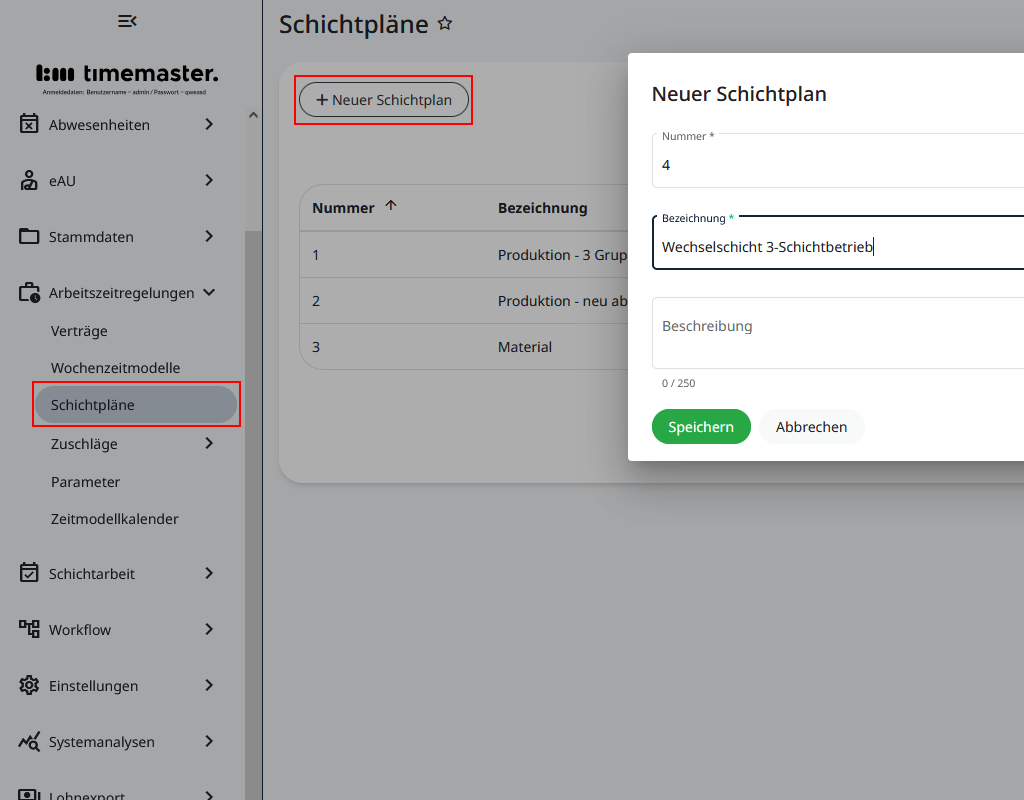Image resolution: width=1024 pixels, height=800 pixels.
Task: Select the Schichtarbeit calendar icon
Action: point(27,573)
